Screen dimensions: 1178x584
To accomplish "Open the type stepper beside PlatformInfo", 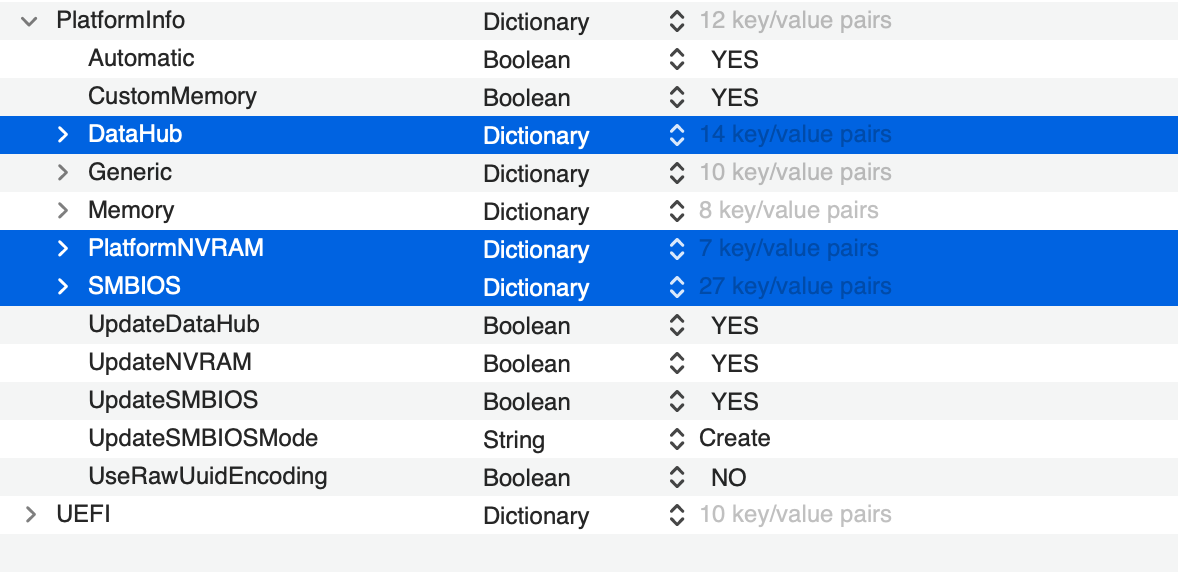I will 677,21.
